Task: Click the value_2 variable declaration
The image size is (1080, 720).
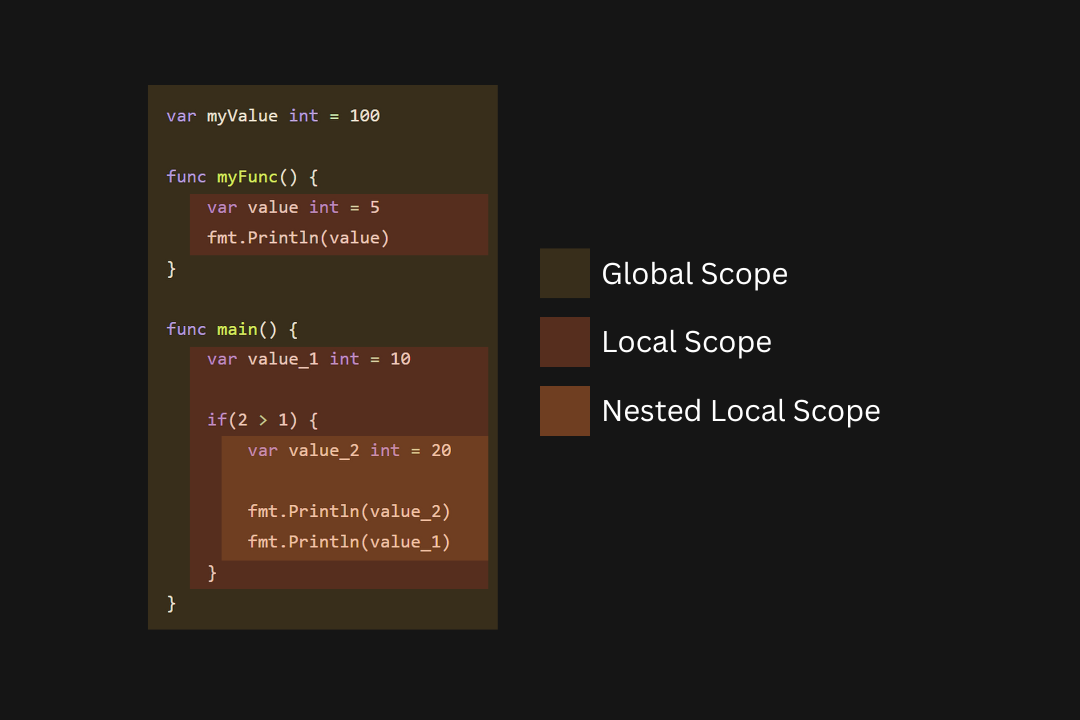Action: coord(349,451)
